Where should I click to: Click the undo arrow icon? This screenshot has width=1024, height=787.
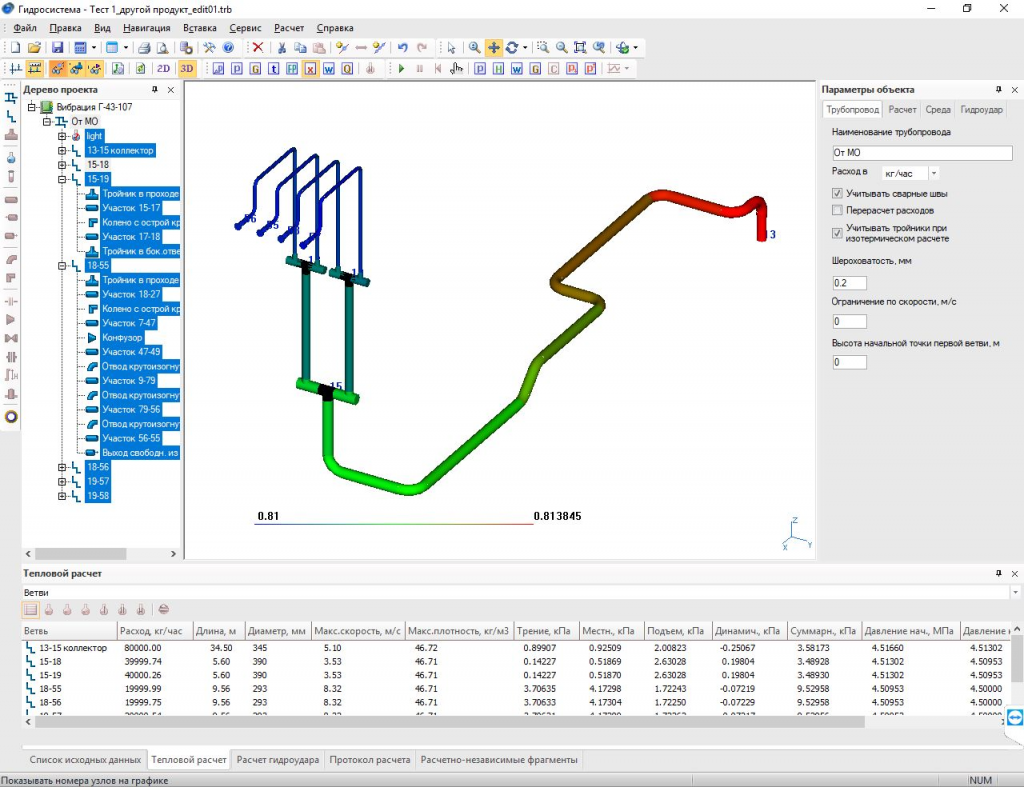(x=402, y=48)
